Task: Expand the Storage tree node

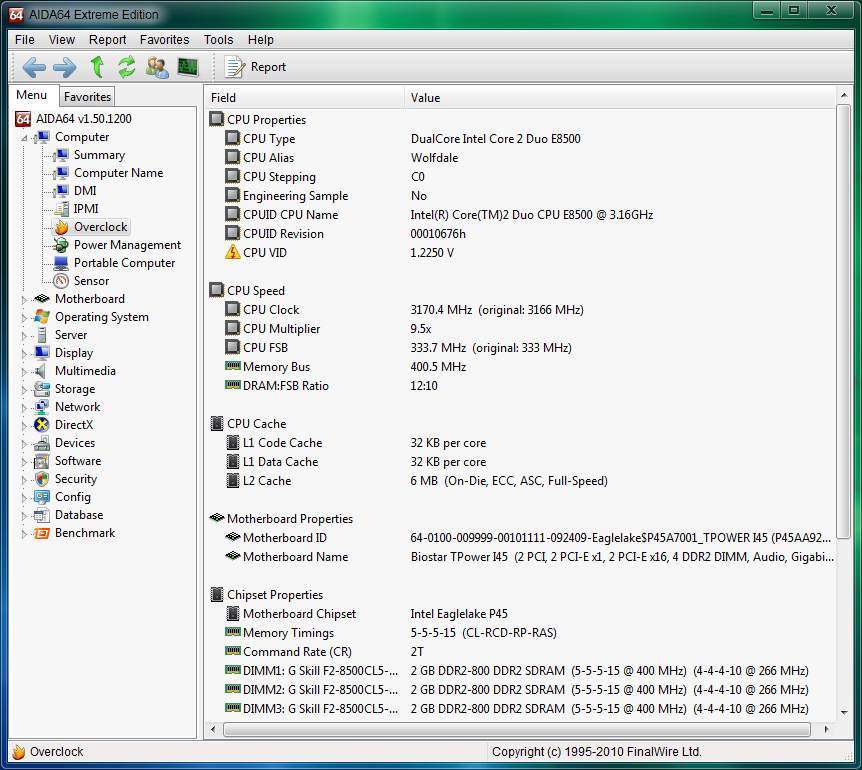Action: coord(24,390)
